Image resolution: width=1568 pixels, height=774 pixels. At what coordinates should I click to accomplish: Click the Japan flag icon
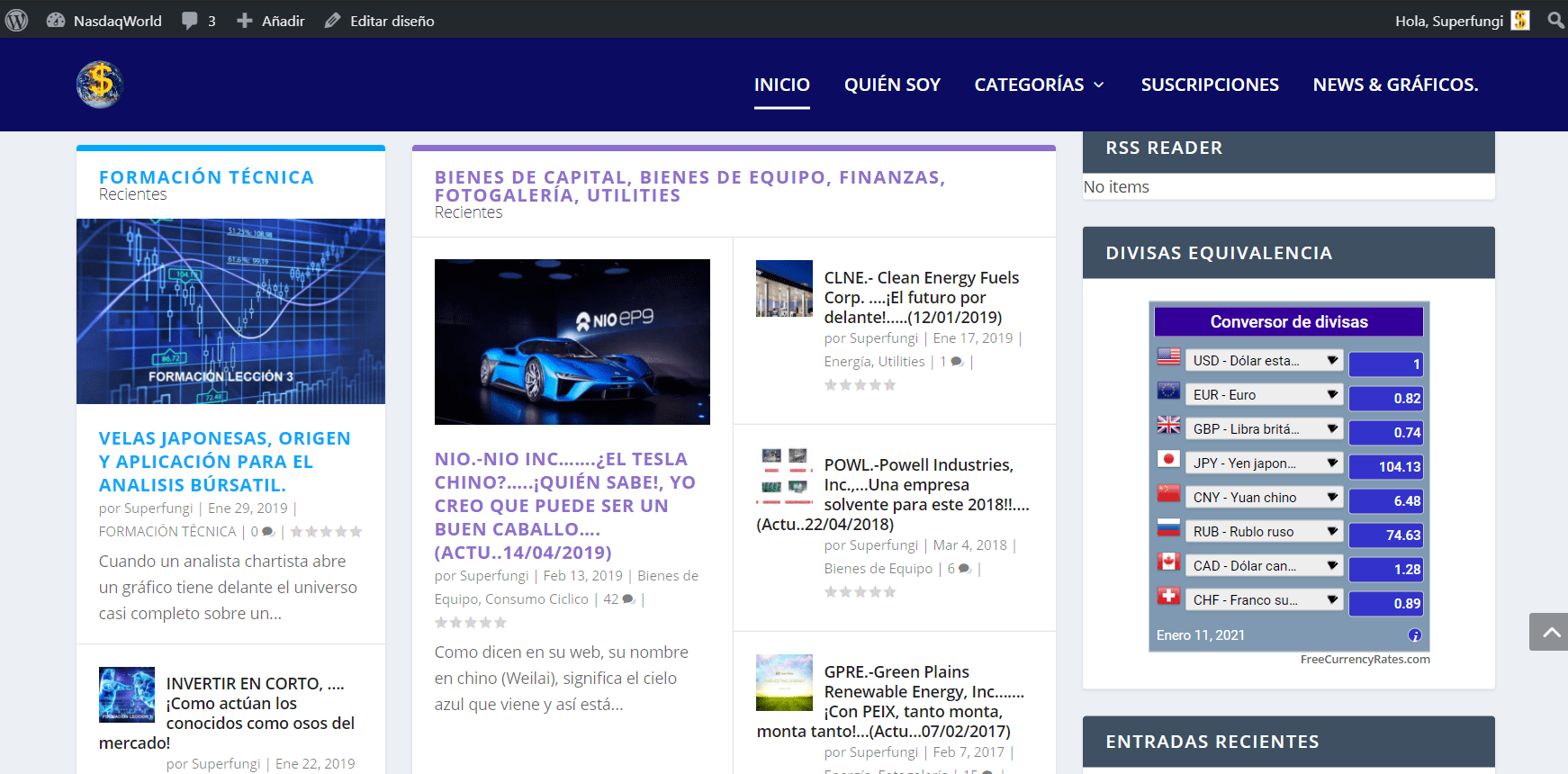tap(1168, 459)
